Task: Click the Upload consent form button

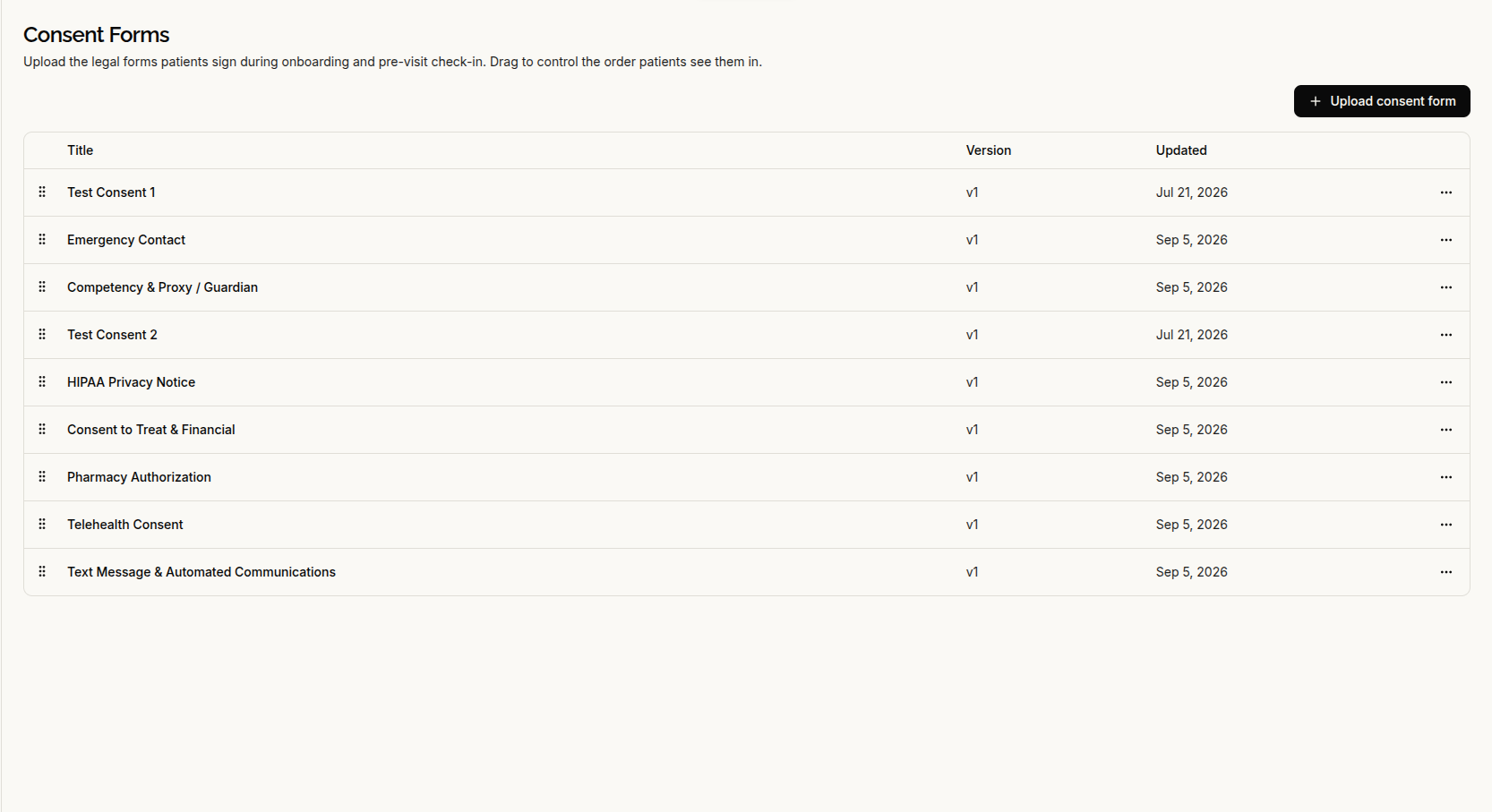Action: 1381,101
